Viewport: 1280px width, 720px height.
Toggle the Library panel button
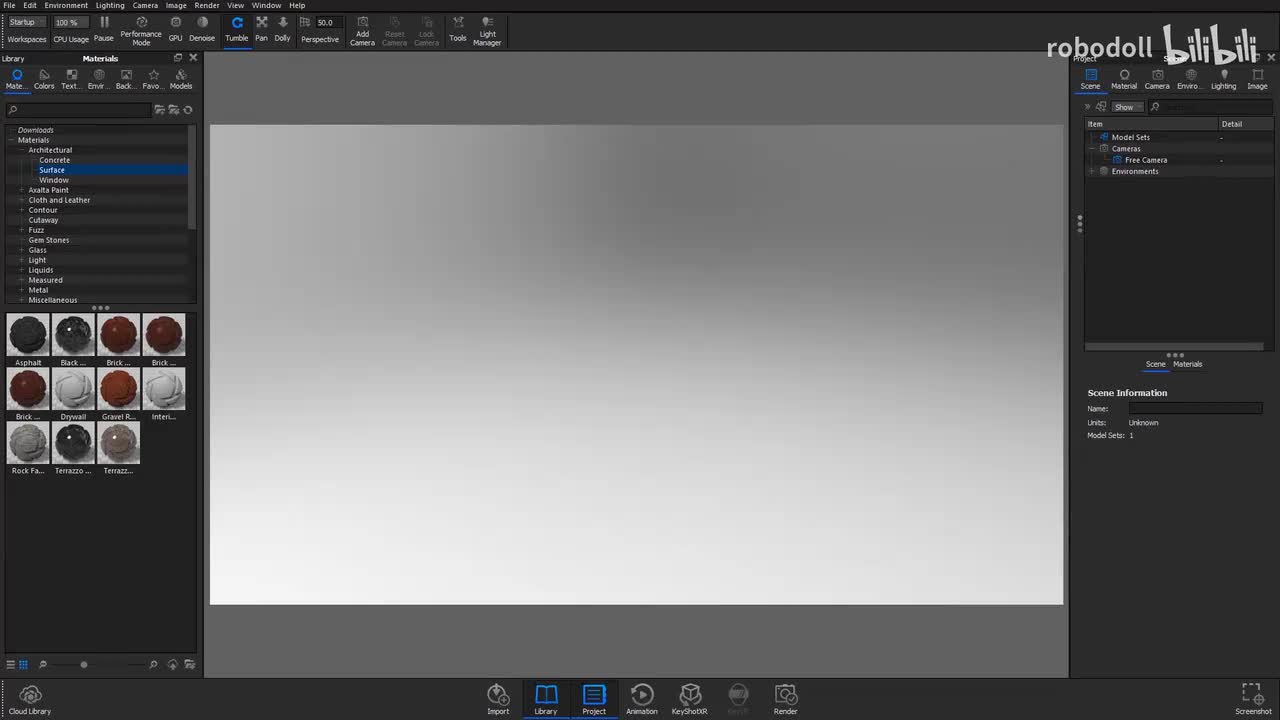(546, 699)
